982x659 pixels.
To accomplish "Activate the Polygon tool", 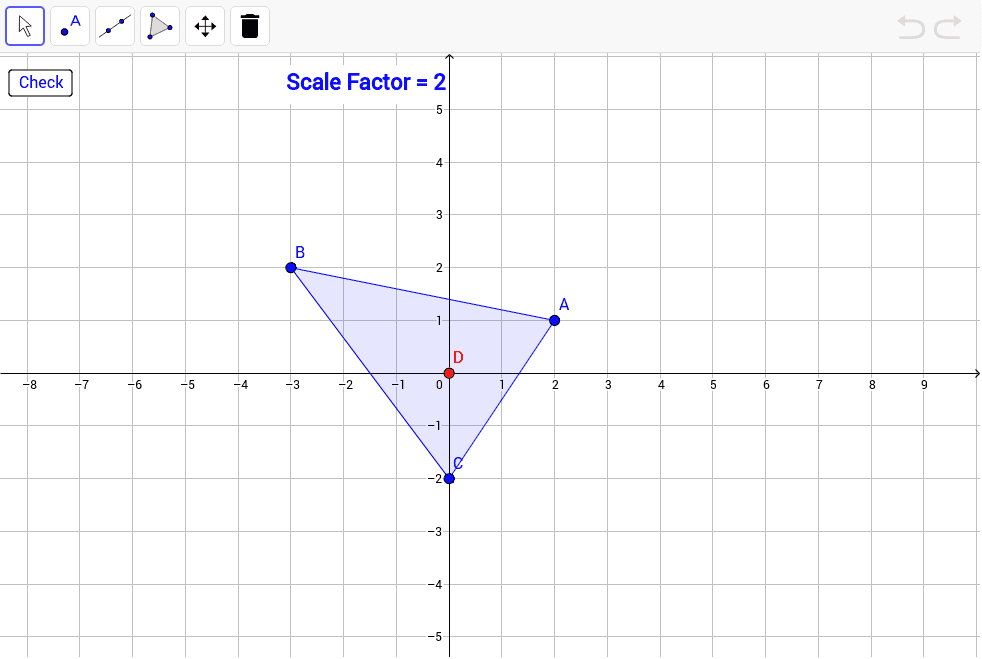I will [160, 26].
